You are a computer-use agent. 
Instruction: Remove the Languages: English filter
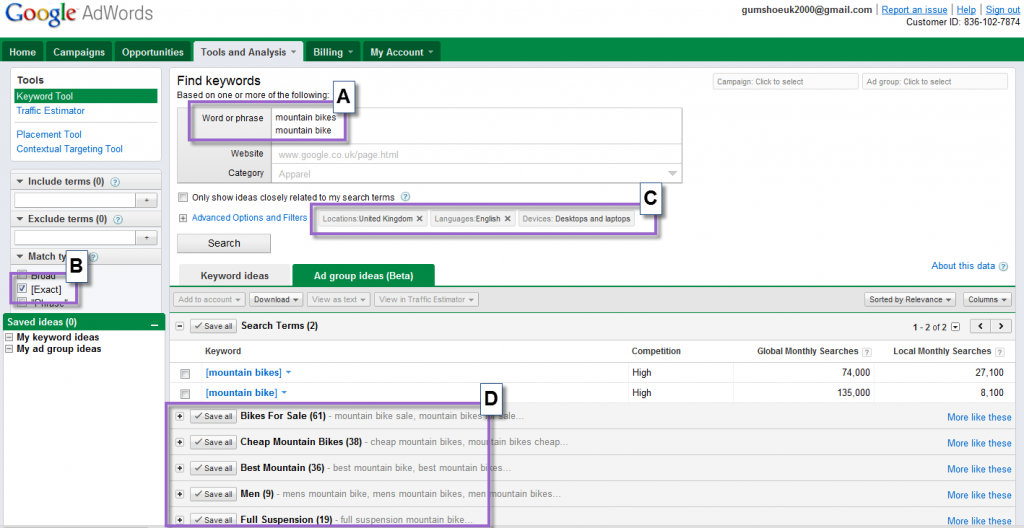click(507, 219)
